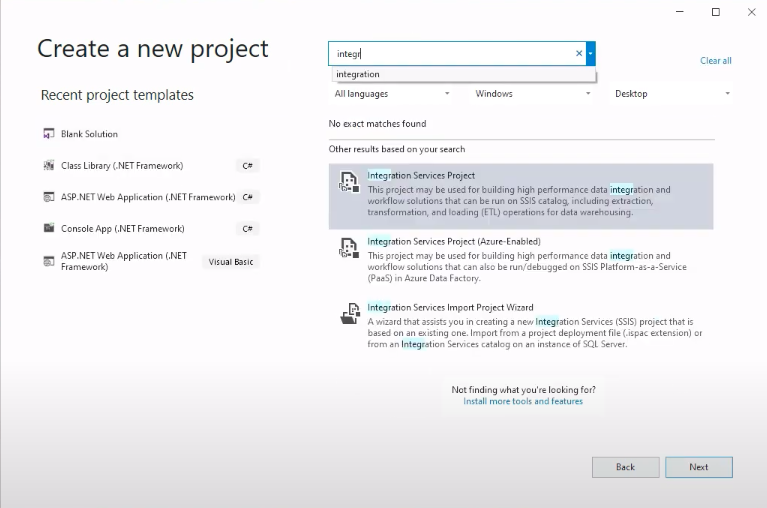This screenshot has height=508, width=767.
Task: Select Integration Services Import Project Wizard title
Action: click(450, 307)
